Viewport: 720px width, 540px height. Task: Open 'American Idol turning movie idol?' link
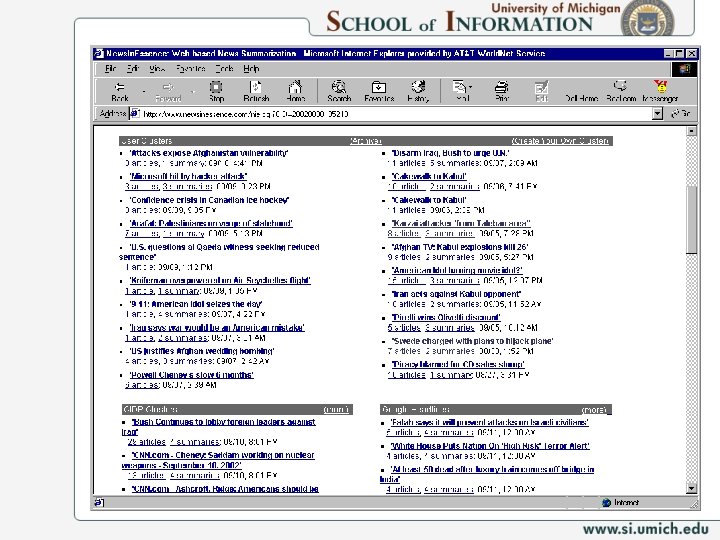tap(456, 270)
